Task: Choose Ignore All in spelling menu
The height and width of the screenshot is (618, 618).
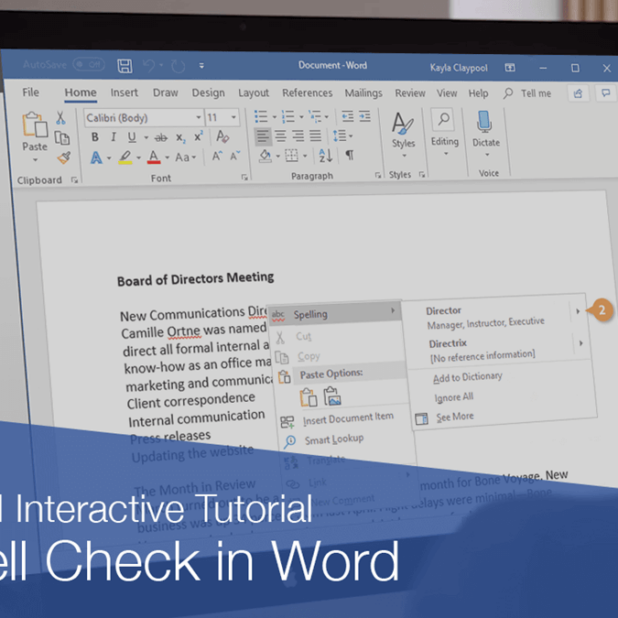Action: click(454, 397)
